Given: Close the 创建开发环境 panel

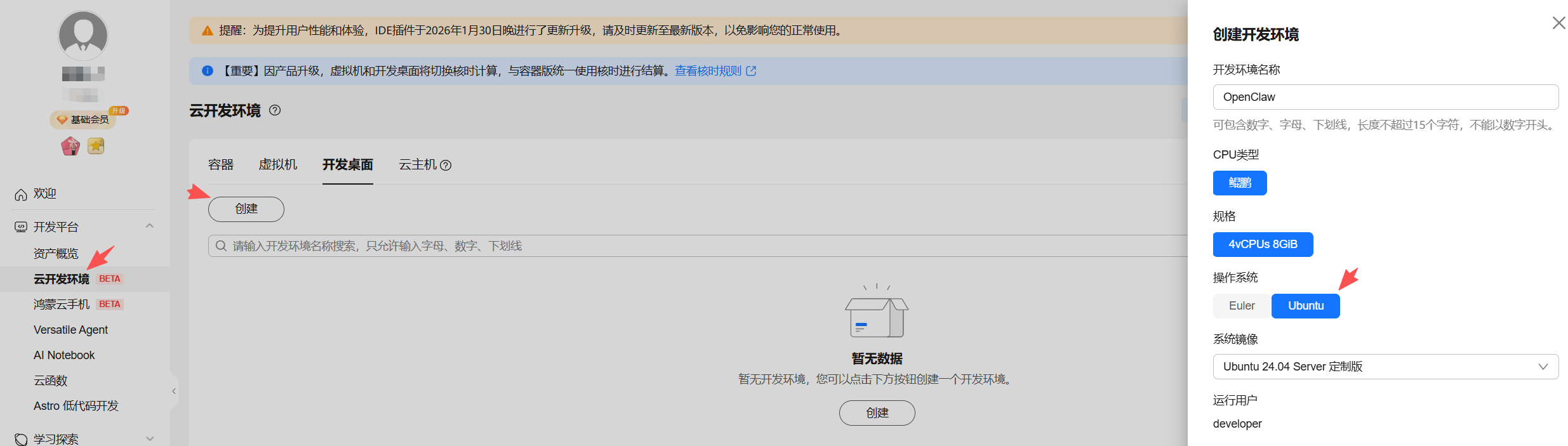Looking at the screenshot, I should (x=1558, y=23).
